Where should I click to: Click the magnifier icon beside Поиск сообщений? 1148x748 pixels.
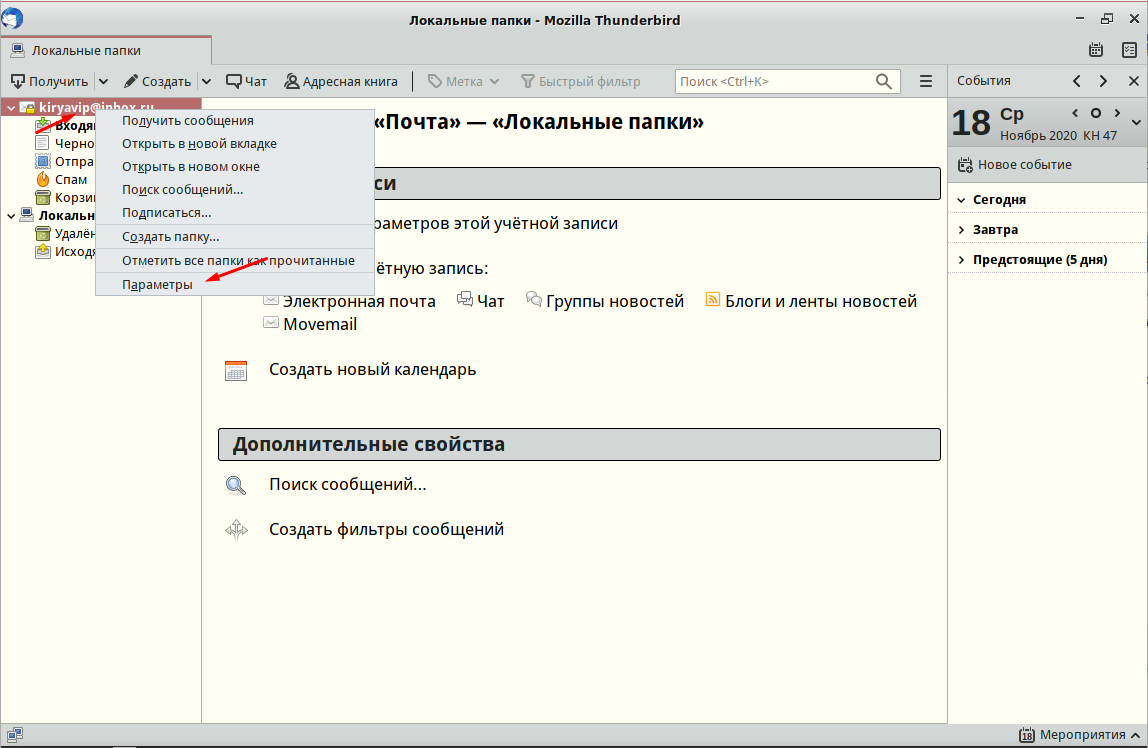click(236, 485)
